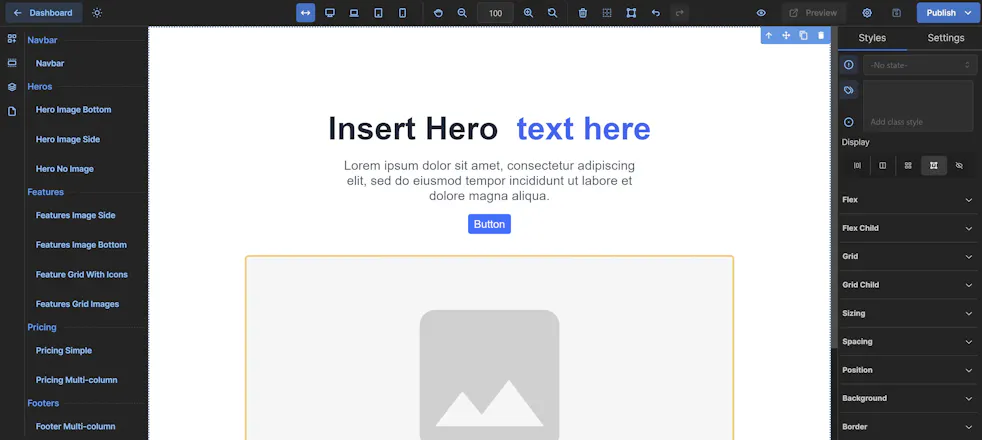Click the state icon beside No state
The height and width of the screenshot is (440, 982).
849,65
